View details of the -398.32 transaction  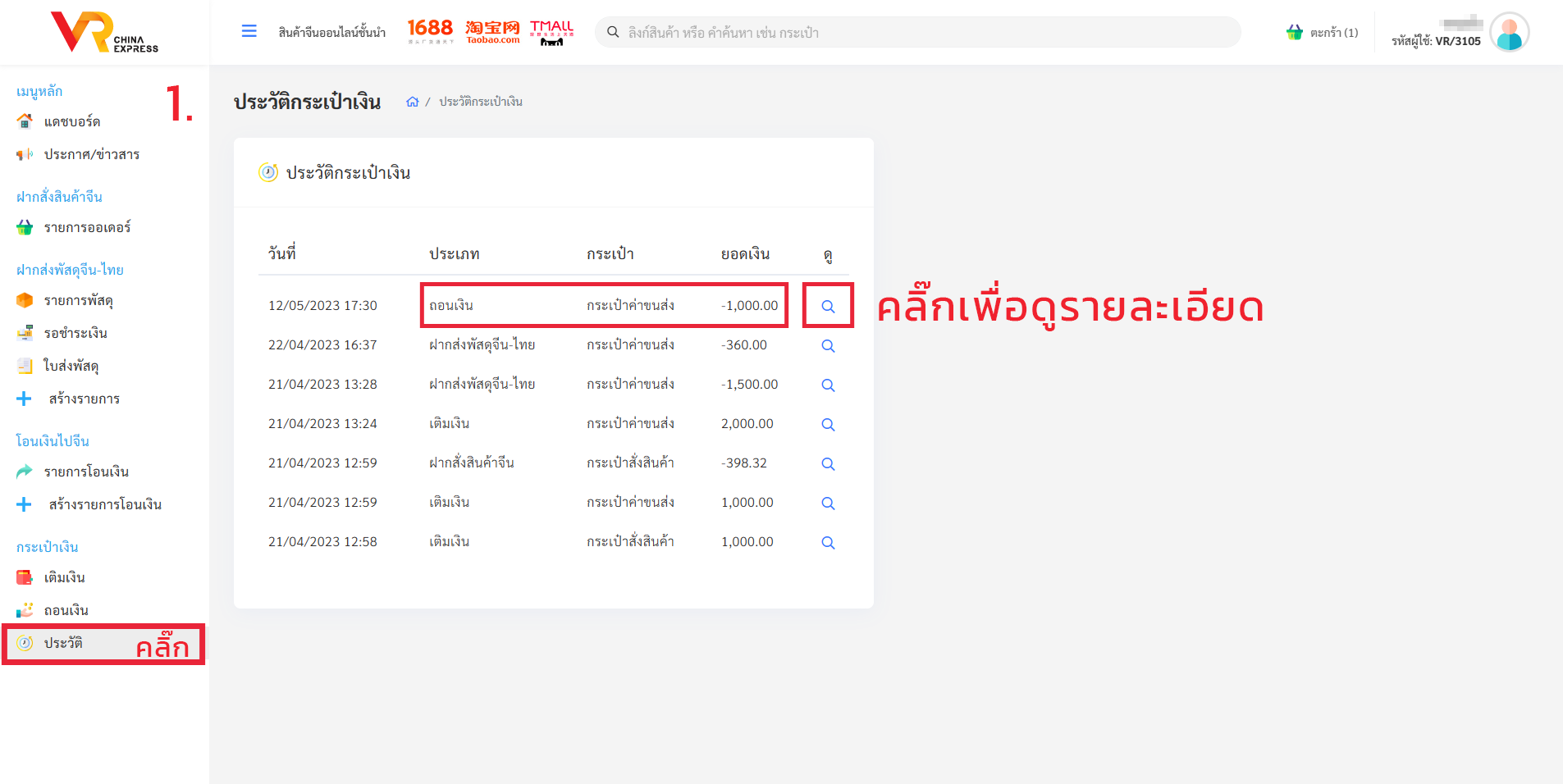[828, 463]
